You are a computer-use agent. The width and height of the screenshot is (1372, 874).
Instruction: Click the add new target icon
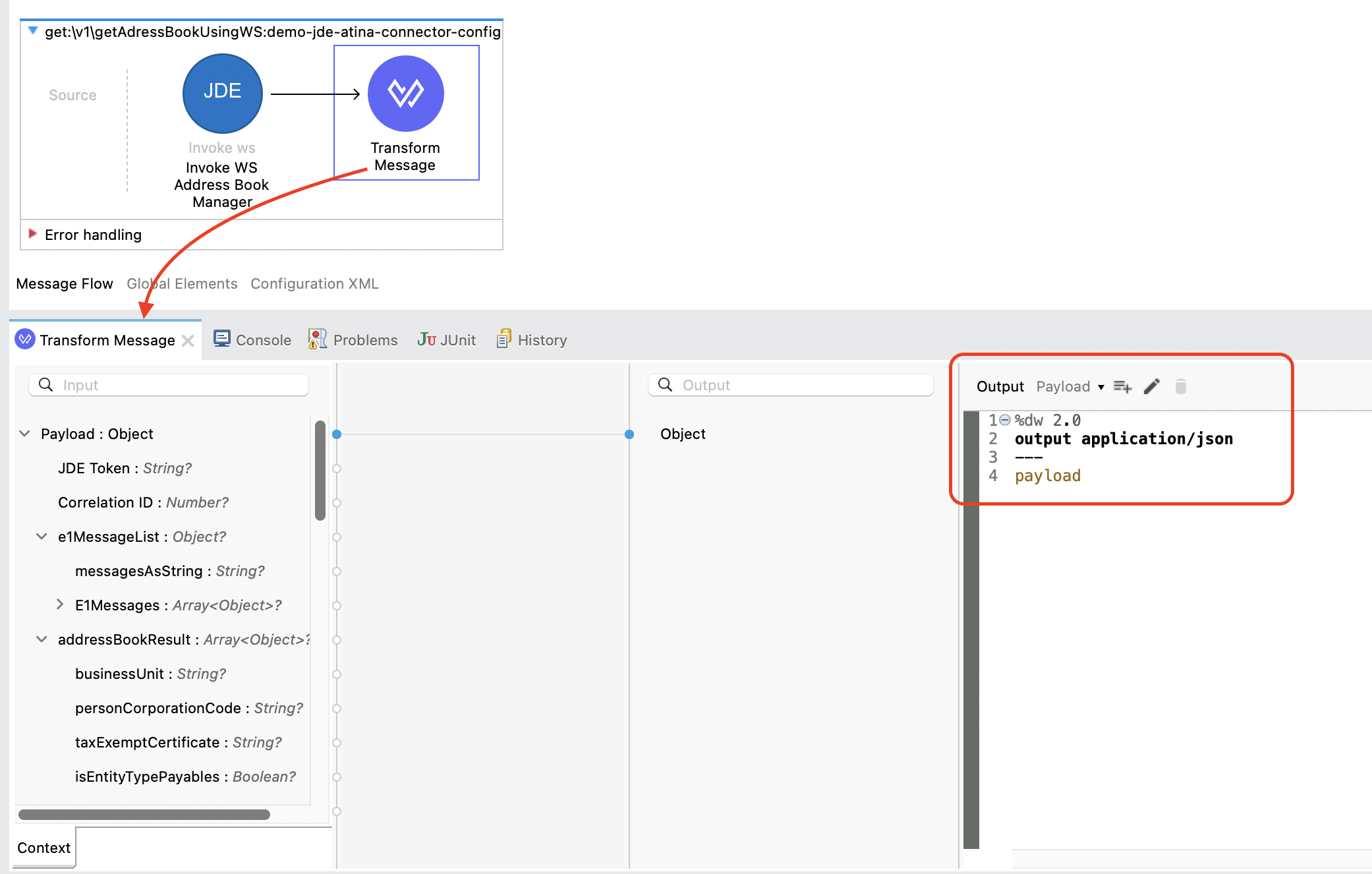1122,386
